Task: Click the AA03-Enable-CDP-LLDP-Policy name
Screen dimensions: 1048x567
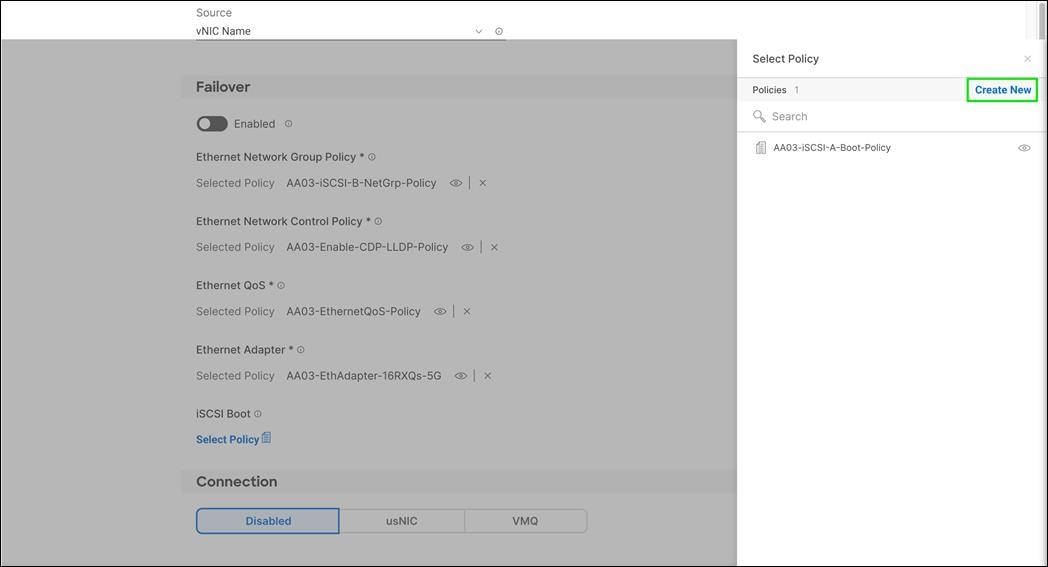Action: [x=367, y=247]
